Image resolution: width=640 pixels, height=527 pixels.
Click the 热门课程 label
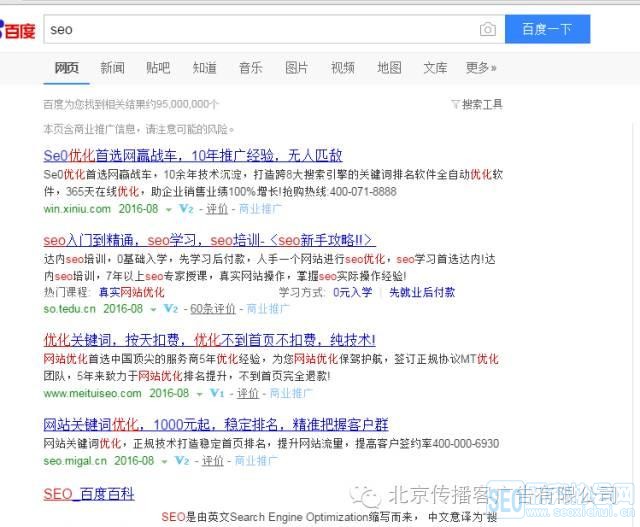pos(66,292)
